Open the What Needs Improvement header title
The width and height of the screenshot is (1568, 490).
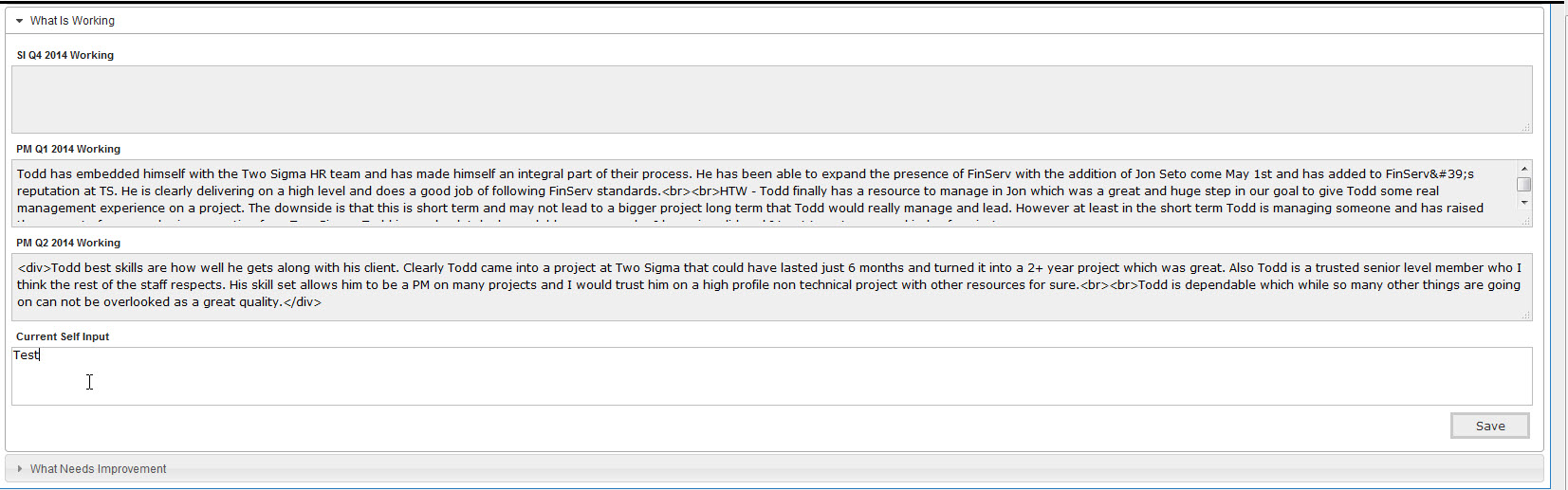tap(98, 468)
